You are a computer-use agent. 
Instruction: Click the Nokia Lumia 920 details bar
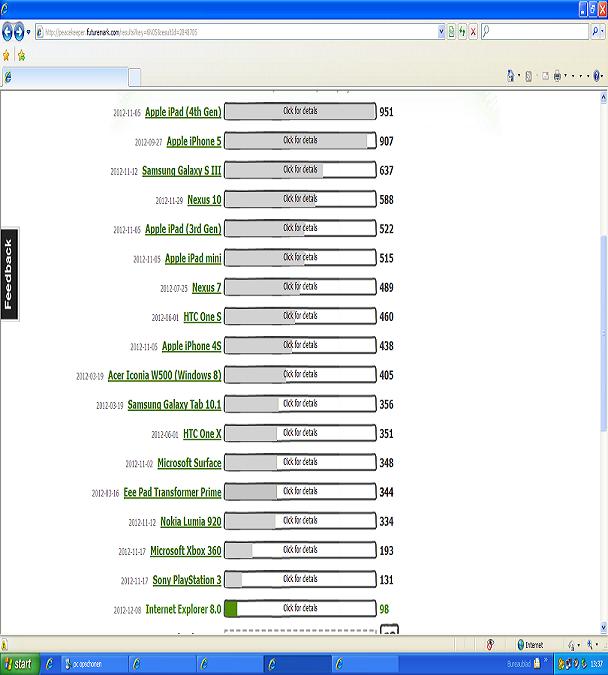300,521
